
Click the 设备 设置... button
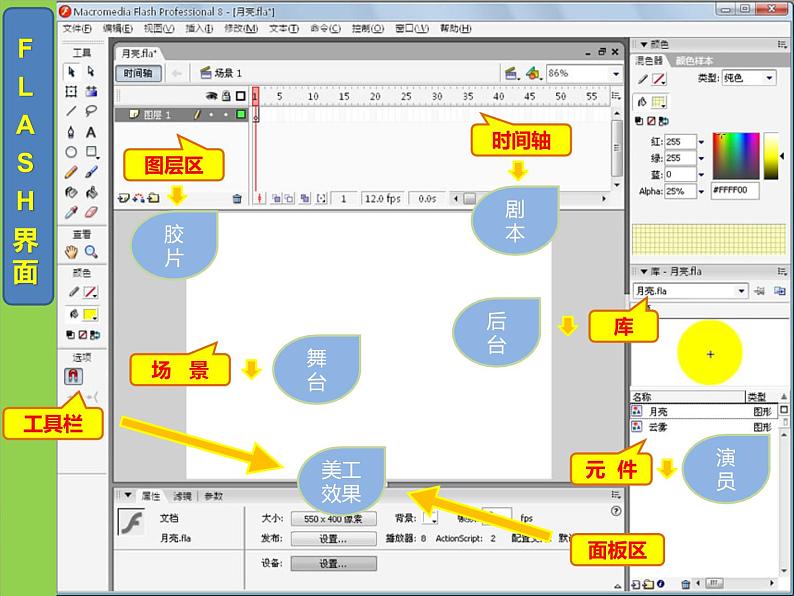(x=334, y=564)
